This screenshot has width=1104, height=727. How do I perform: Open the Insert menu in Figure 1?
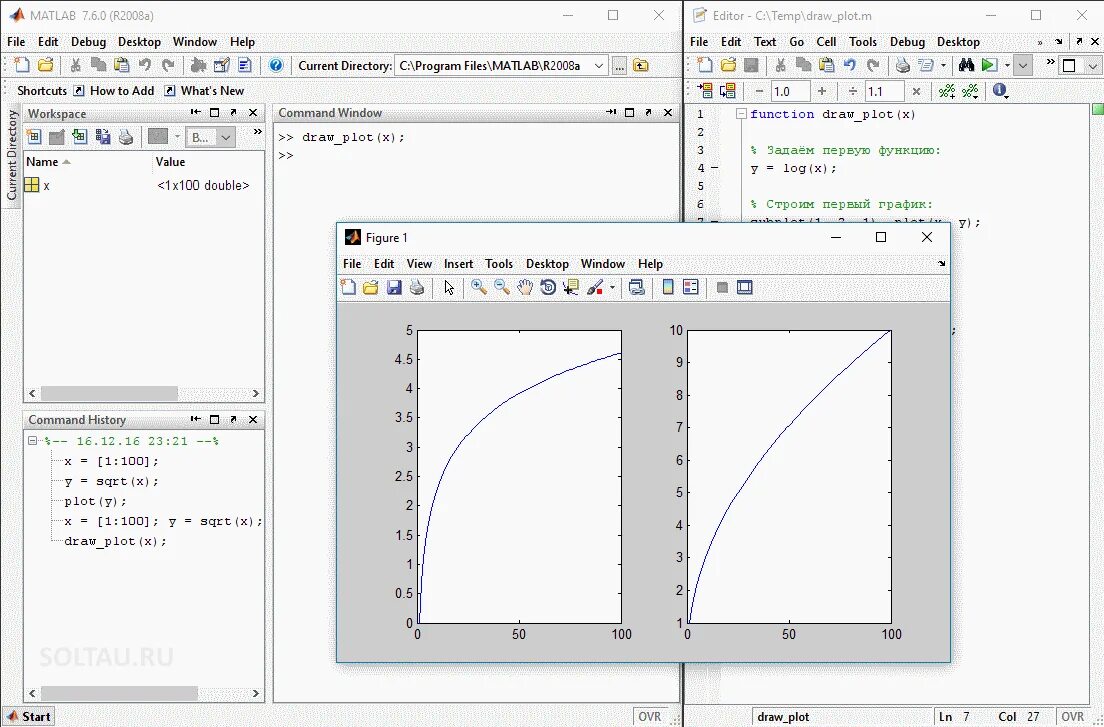click(458, 263)
